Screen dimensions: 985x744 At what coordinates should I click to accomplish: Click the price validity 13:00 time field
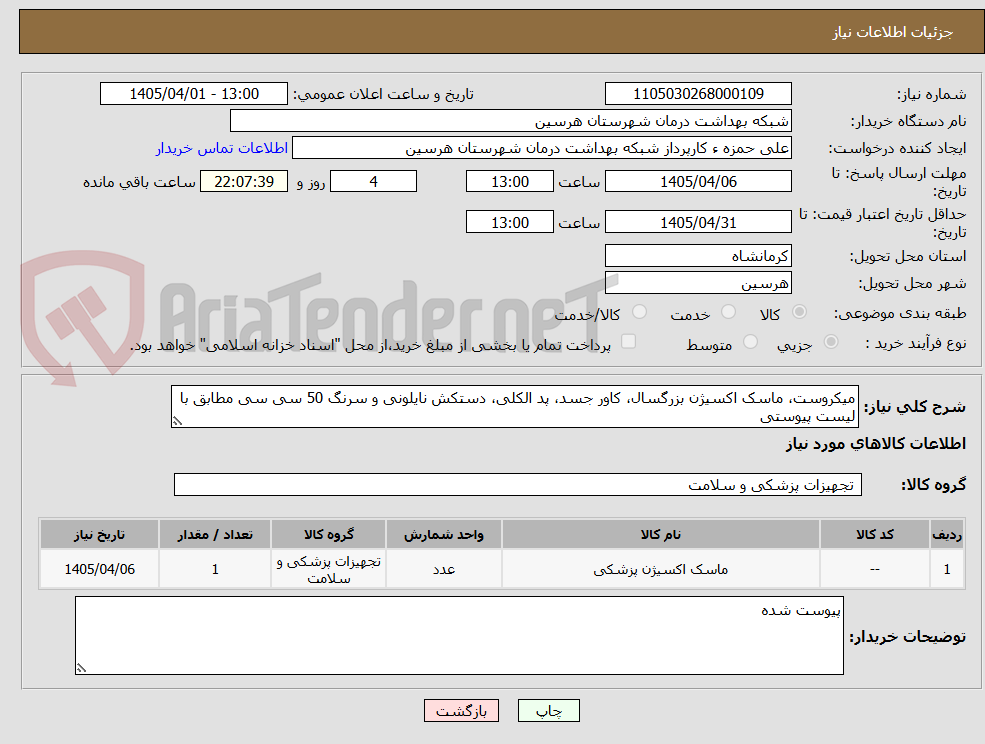[509, 222]
